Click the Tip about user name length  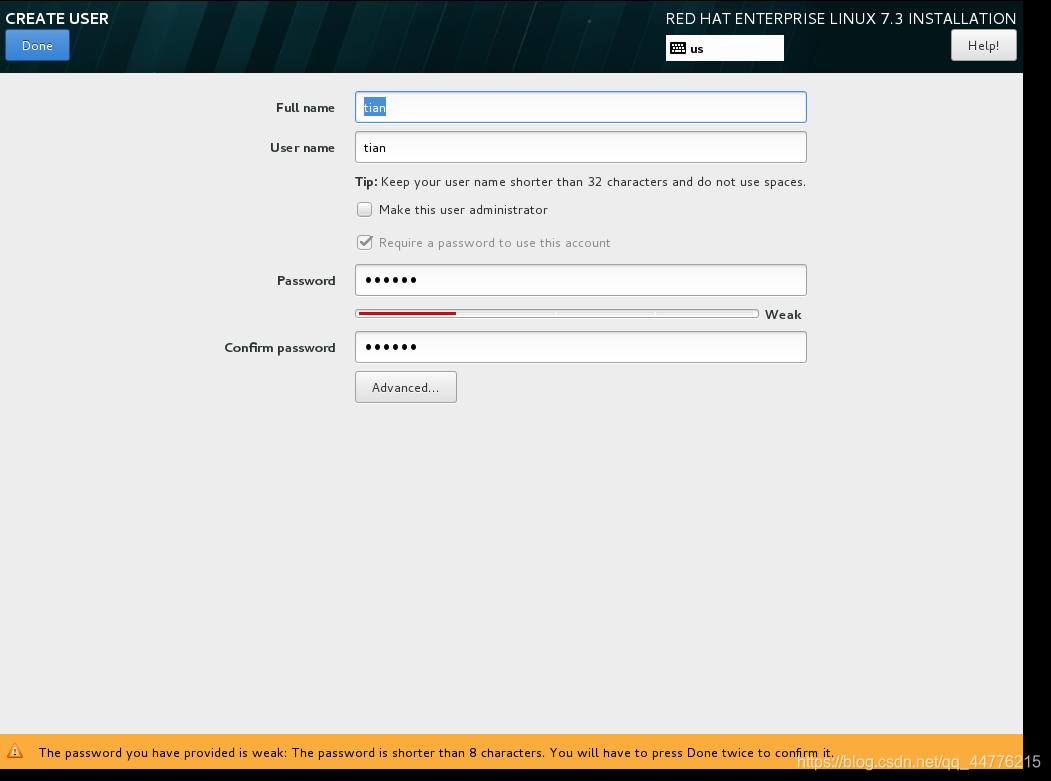(580, 182)
